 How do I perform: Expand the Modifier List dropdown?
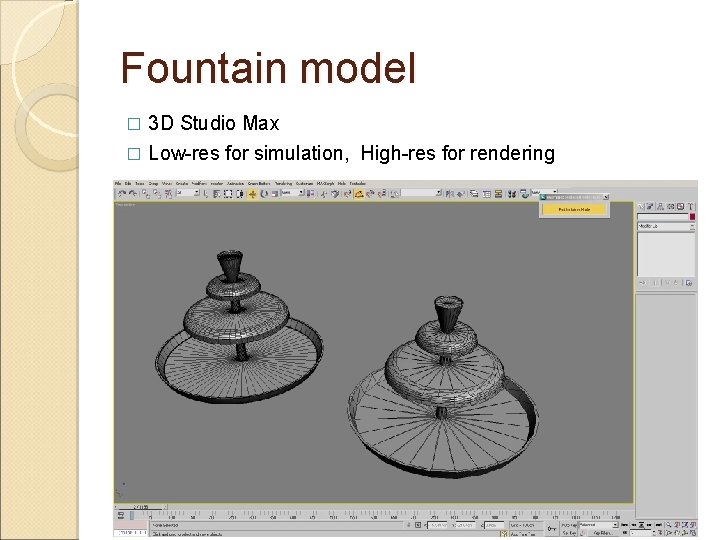[666, 226]
